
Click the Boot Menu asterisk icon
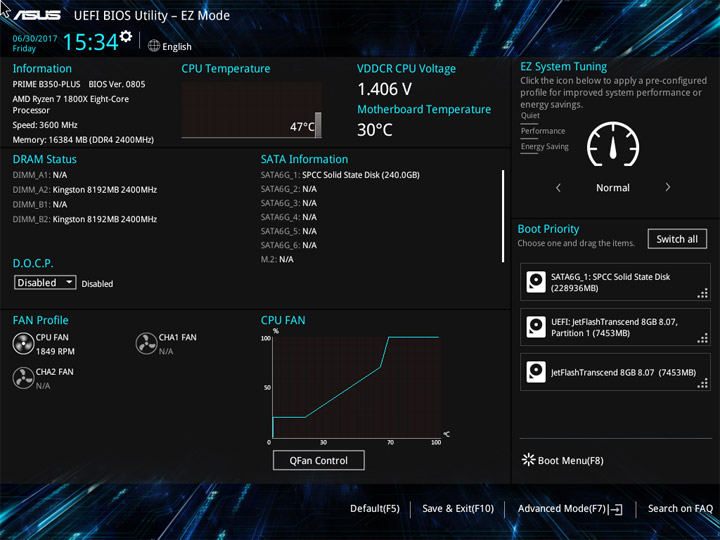pos(529,460)
